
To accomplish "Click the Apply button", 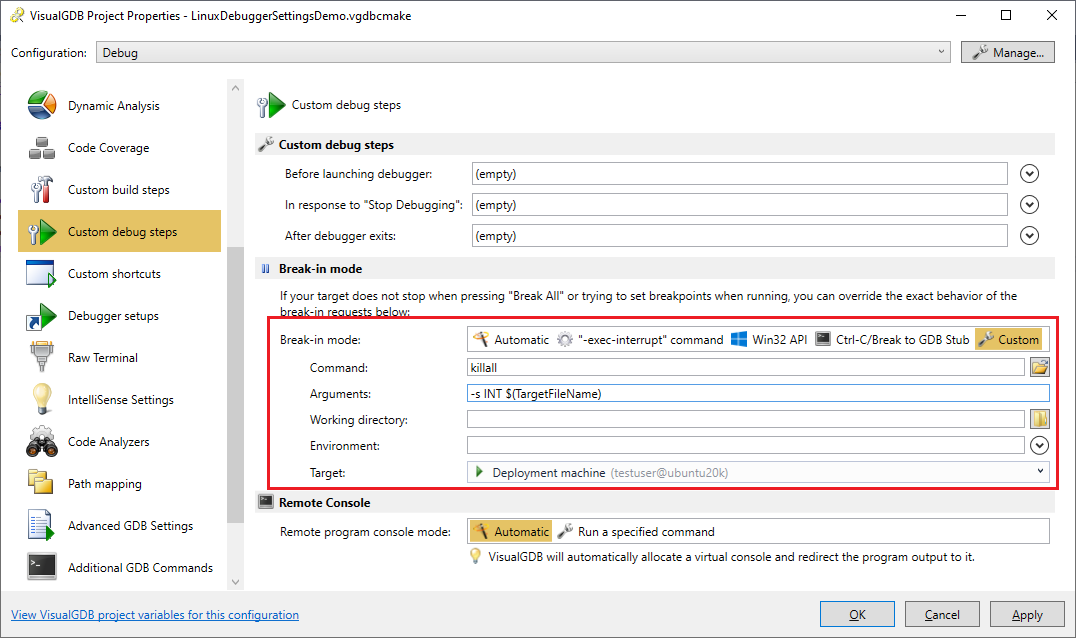I will pyautogui.click(x=1027, y=614).
